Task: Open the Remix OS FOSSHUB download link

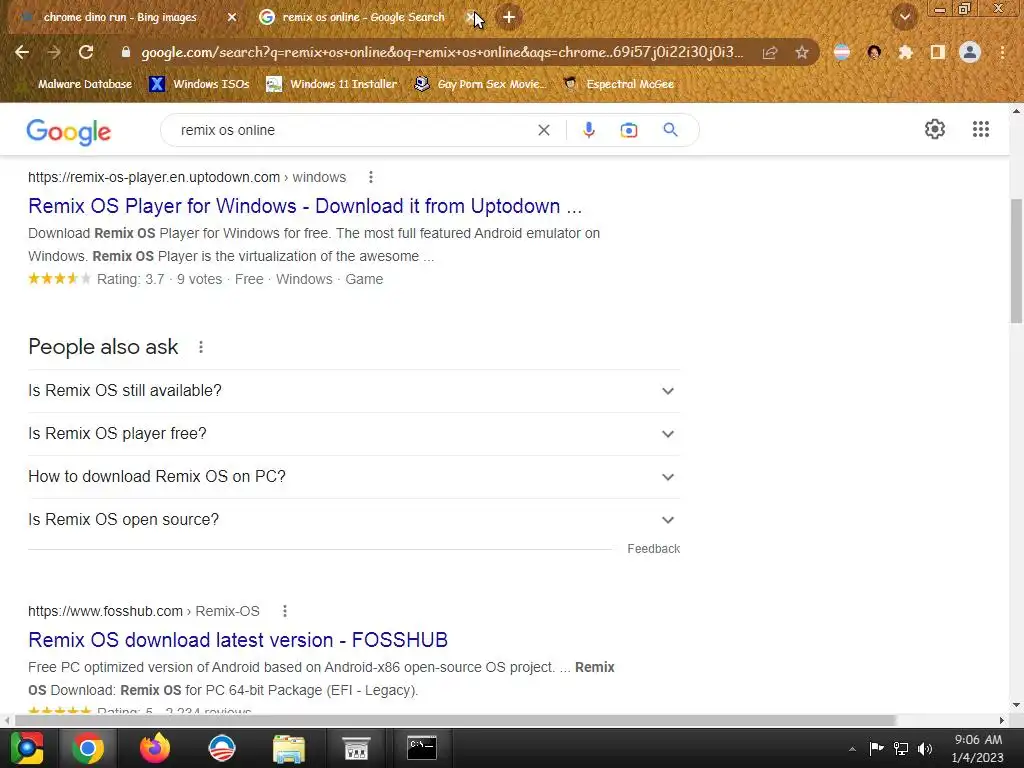Action: [238, 640]
